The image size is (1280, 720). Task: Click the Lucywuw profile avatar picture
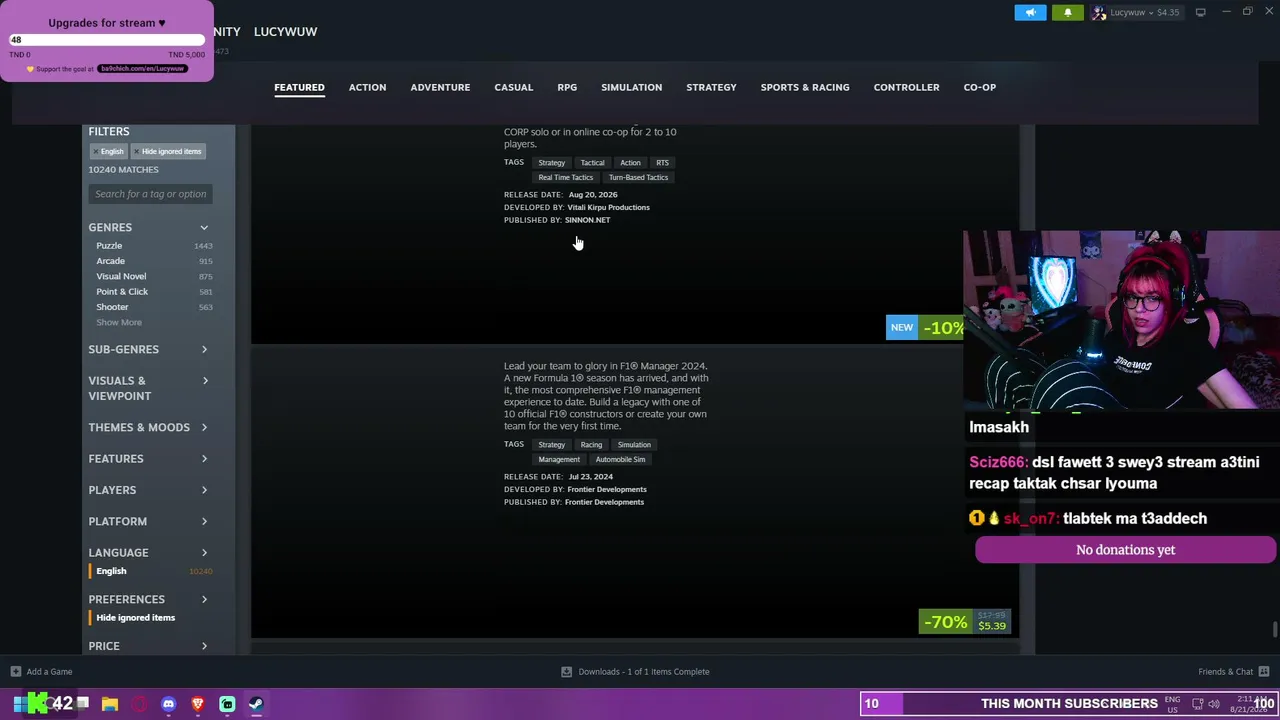click(1099, 12)
